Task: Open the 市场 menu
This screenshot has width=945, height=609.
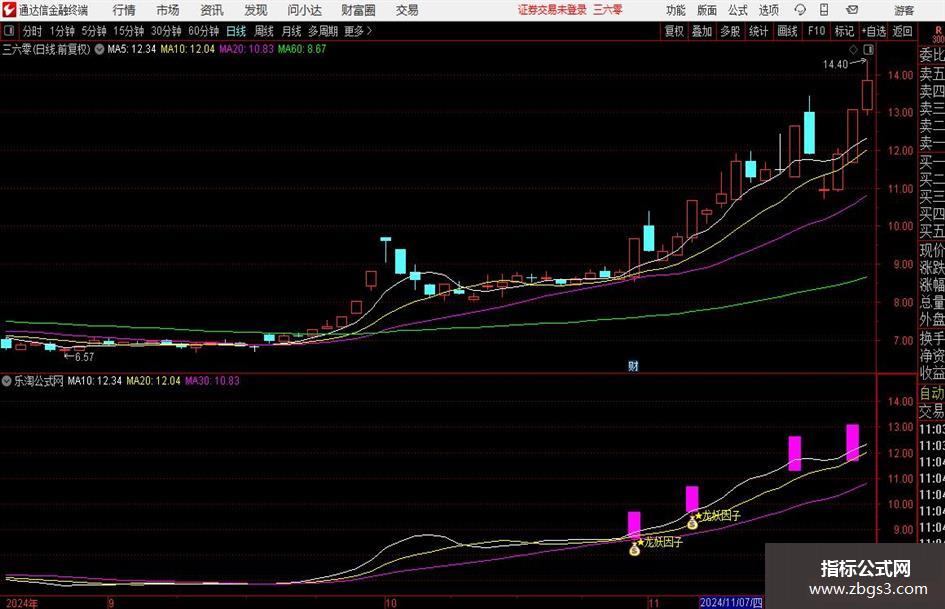Action: tap(168, 10)
